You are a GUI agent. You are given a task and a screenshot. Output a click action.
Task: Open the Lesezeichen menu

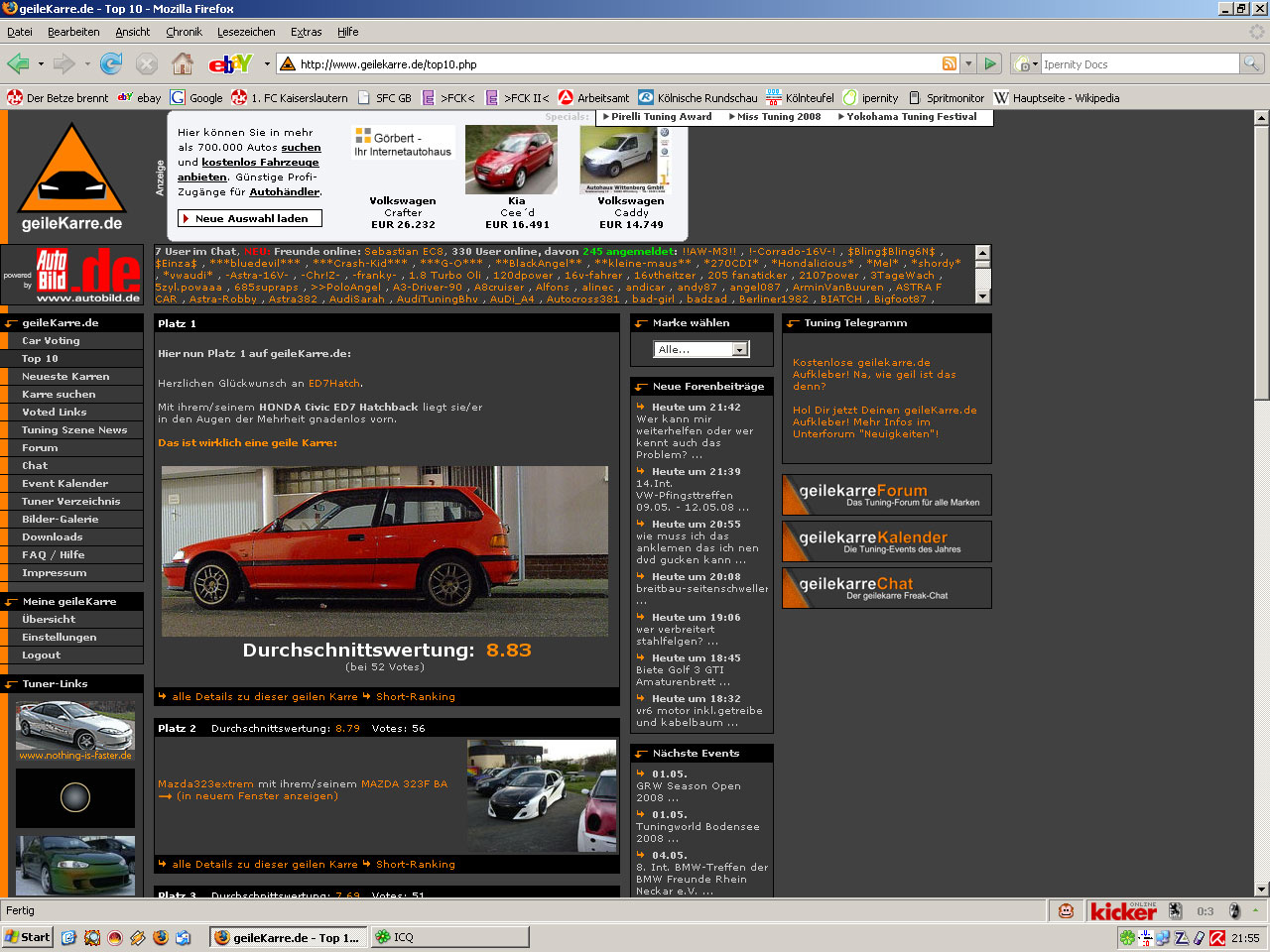246,32
